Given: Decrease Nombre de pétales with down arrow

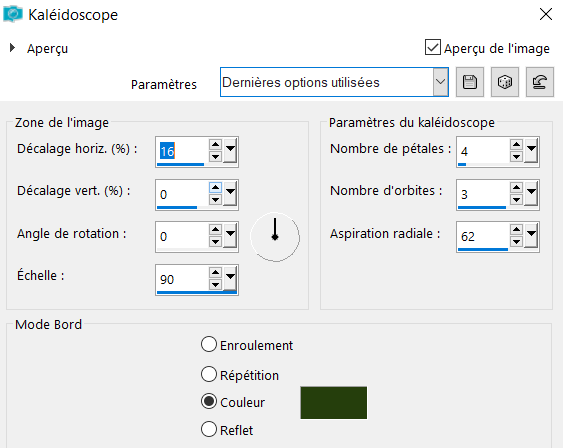Looking at the screenshot, I should 516,157.
